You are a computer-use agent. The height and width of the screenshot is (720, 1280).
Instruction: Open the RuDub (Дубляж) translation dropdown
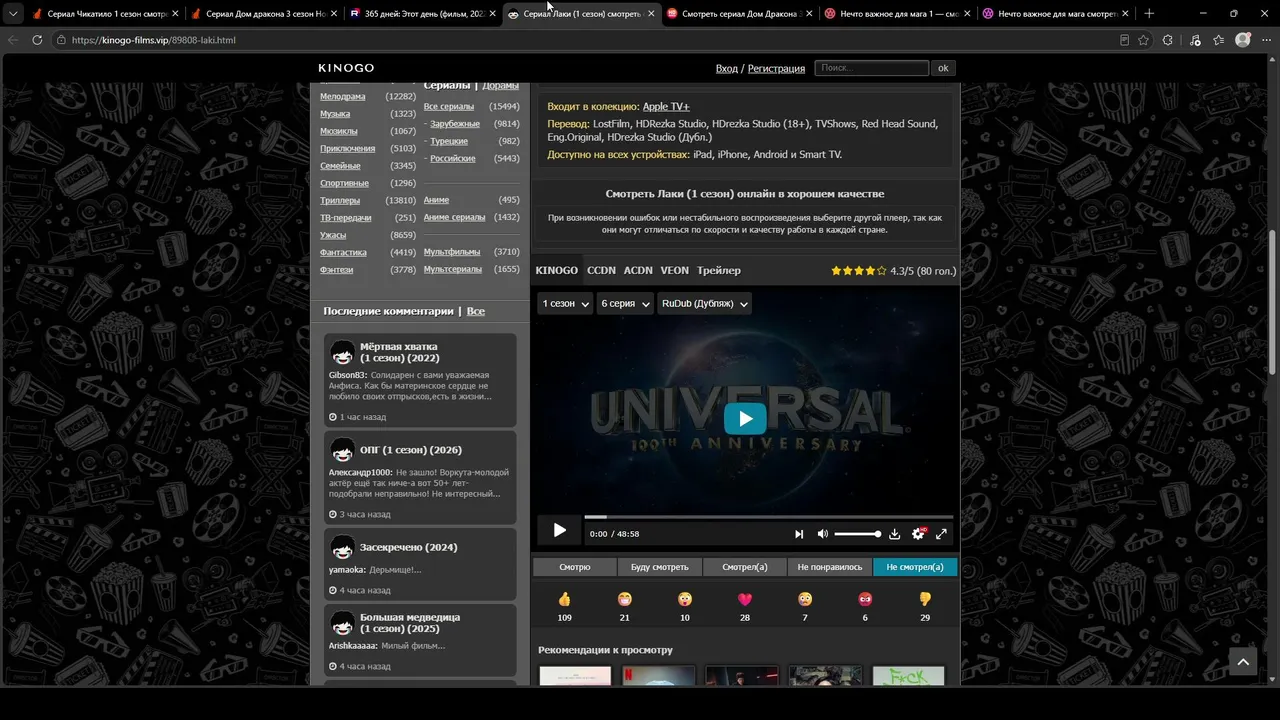704,304
